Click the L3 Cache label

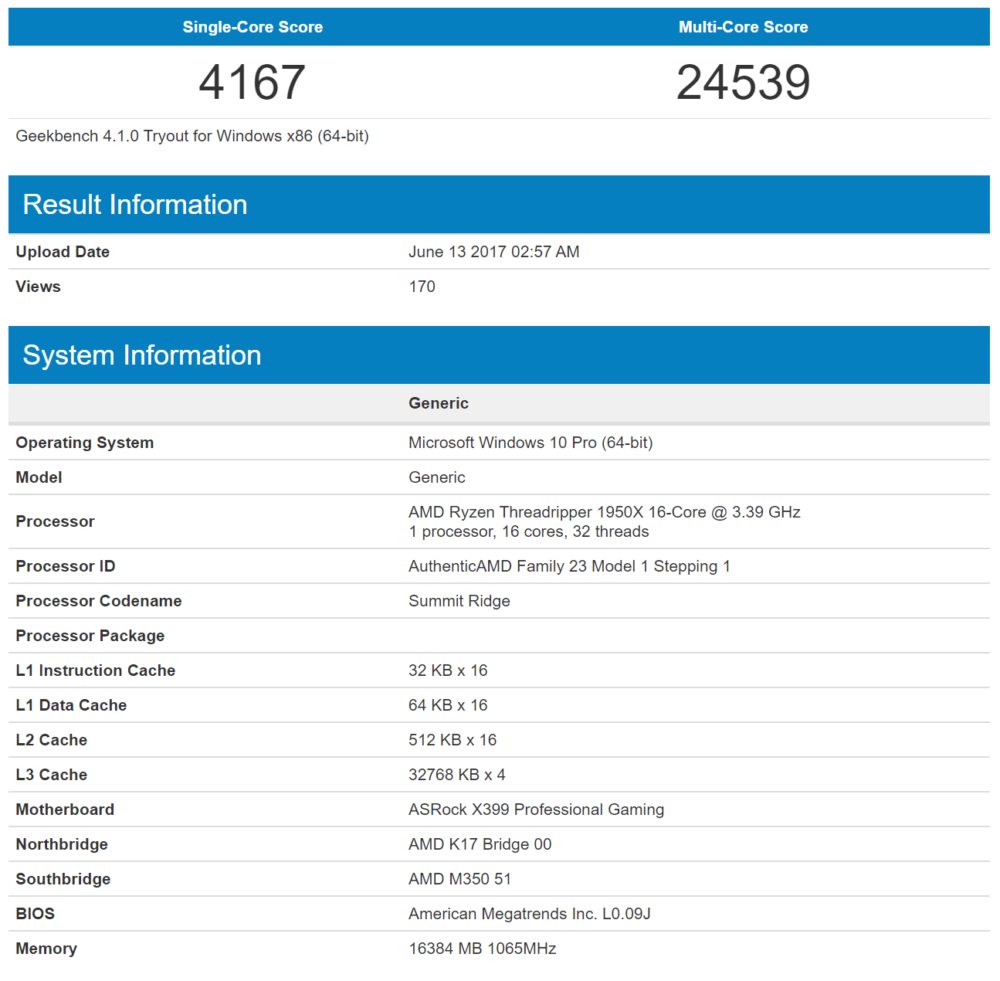coord(51,774)
